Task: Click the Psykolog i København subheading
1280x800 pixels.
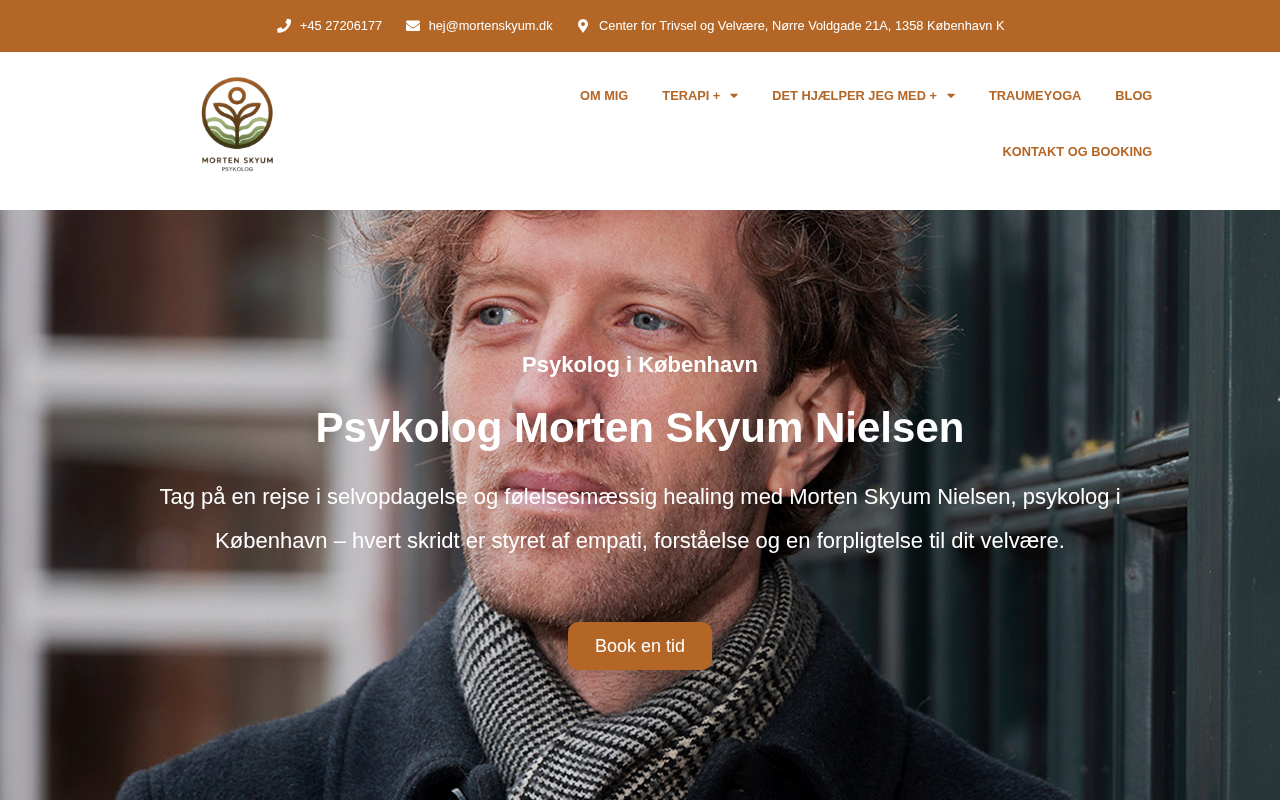Action: [x=640, y=365]
